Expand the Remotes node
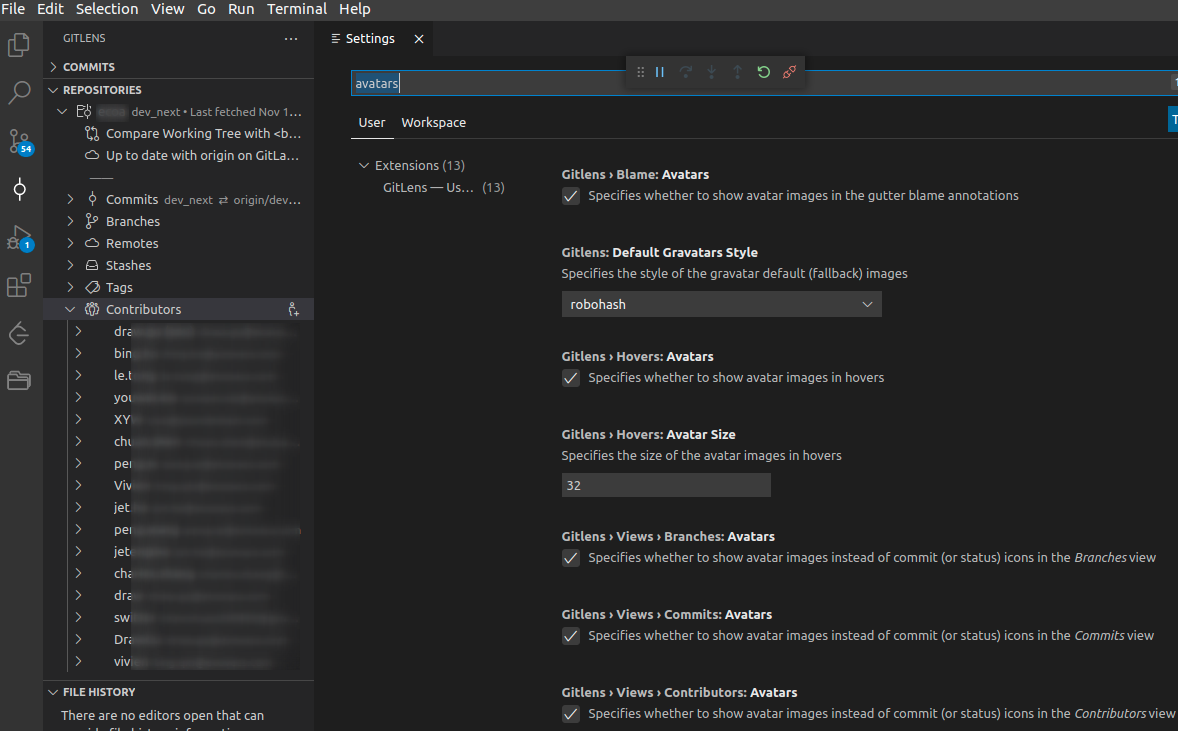Screen dimensions: 1178x731 pyautogui.click(x=70, y=243)
